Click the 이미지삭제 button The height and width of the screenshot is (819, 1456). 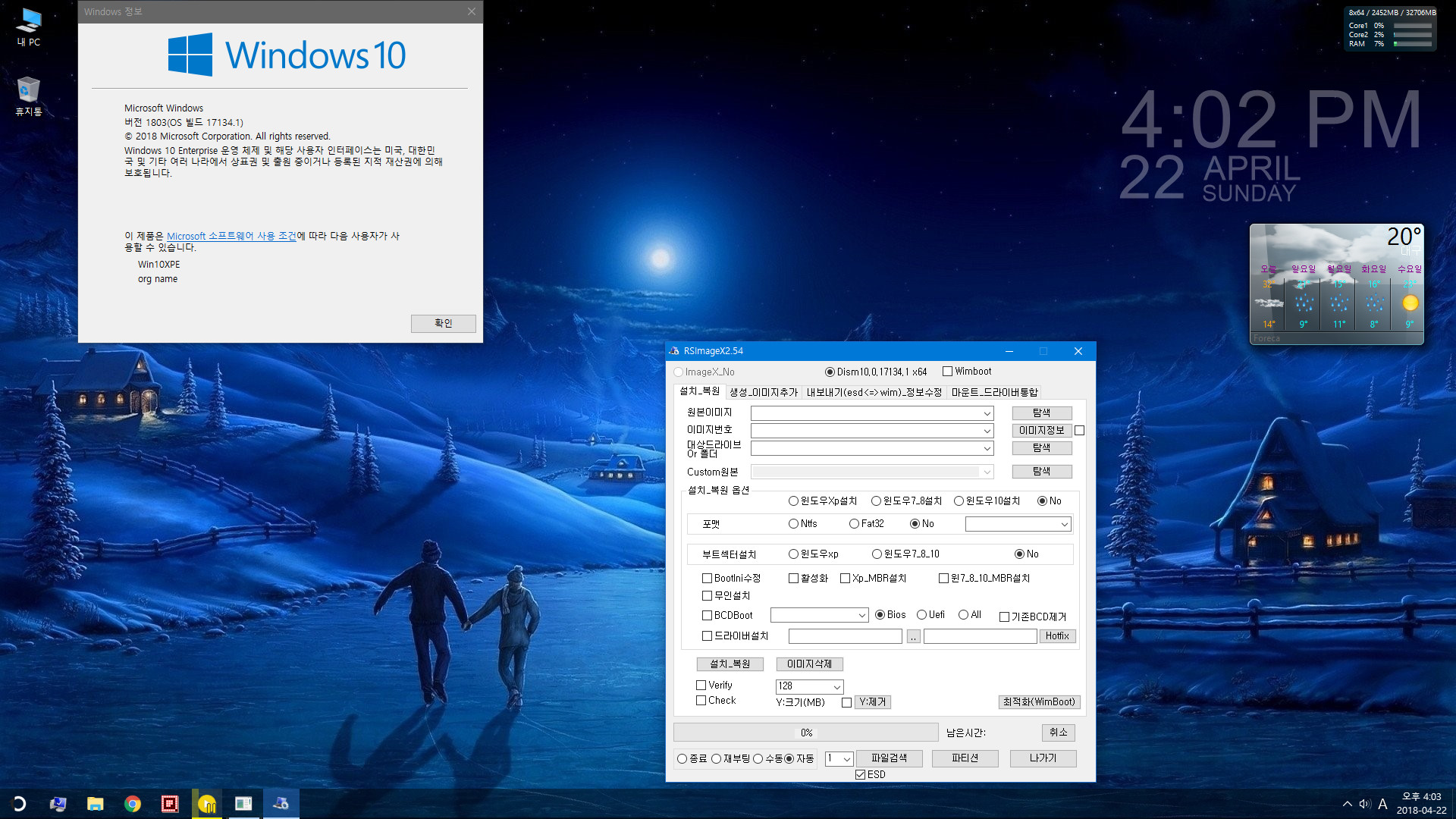[809, 664]
